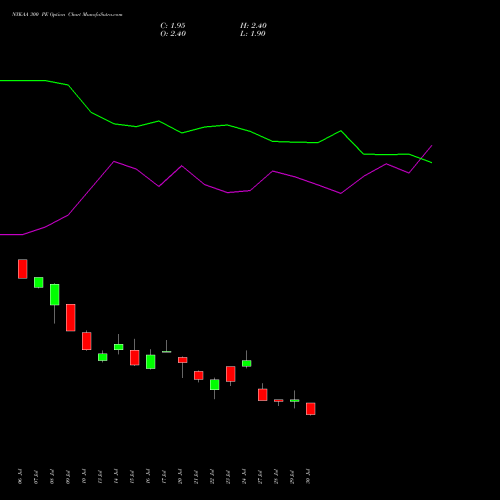Viewport: 500px width, 500px height.
Task: Select the green candlestick for 08 Jul
Action: pyautogui.click(x=55, y=295)
